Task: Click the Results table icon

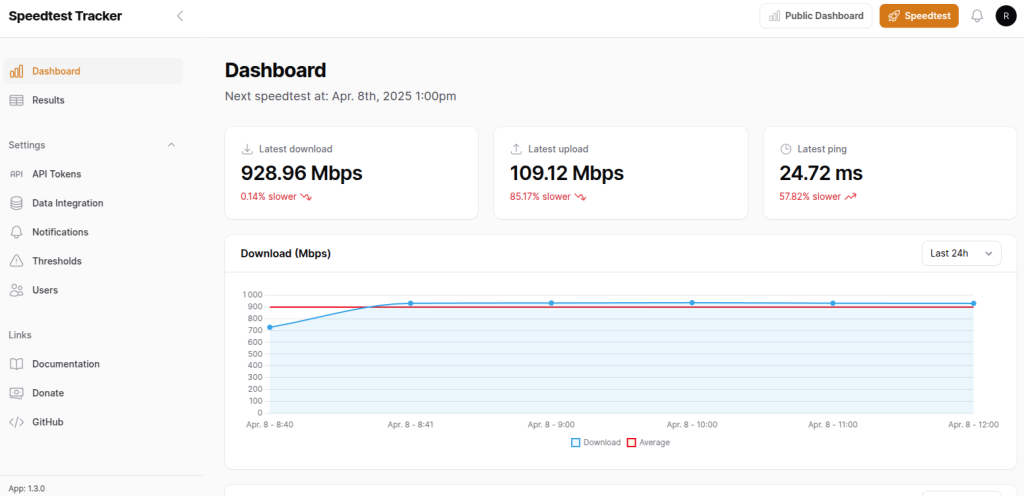Action: click(x=17, y=101)
